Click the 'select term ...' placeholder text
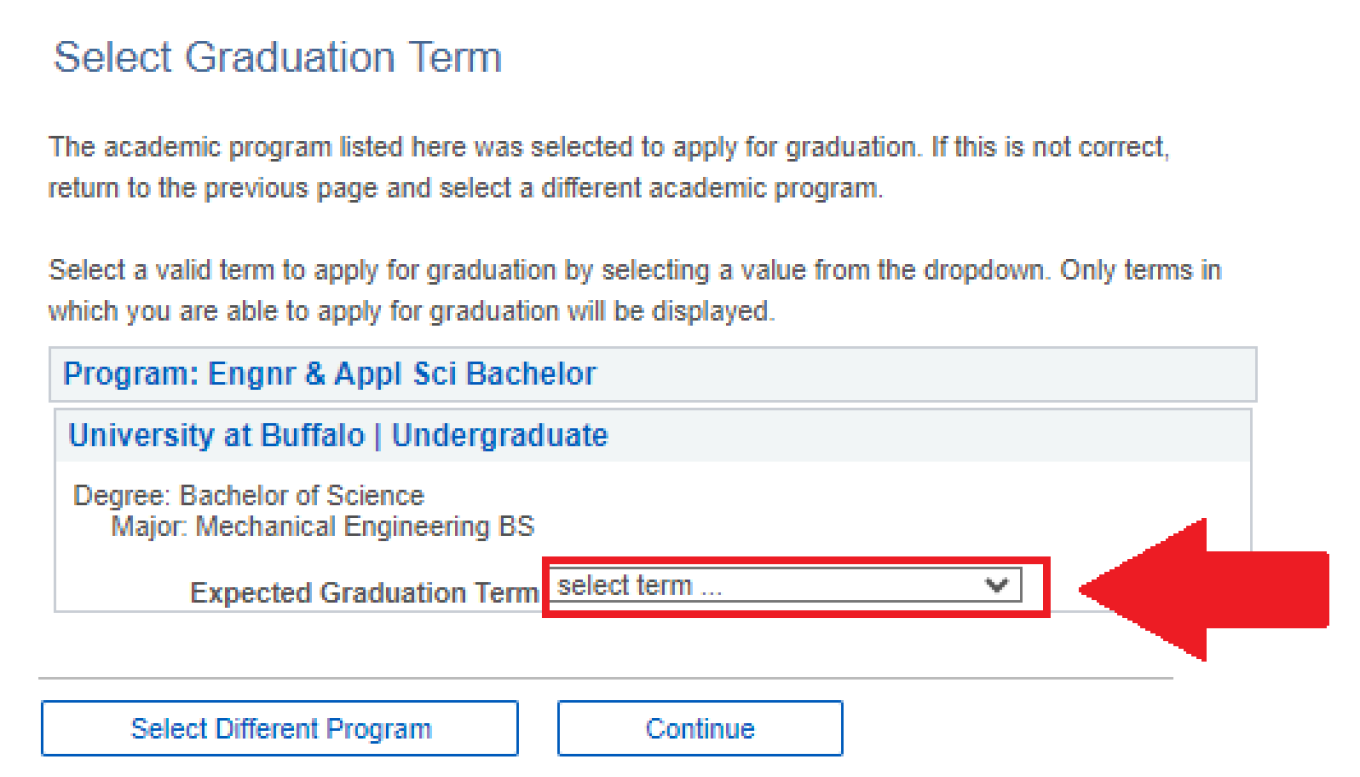Viewport: 1360px width, 777px height. 640,586
